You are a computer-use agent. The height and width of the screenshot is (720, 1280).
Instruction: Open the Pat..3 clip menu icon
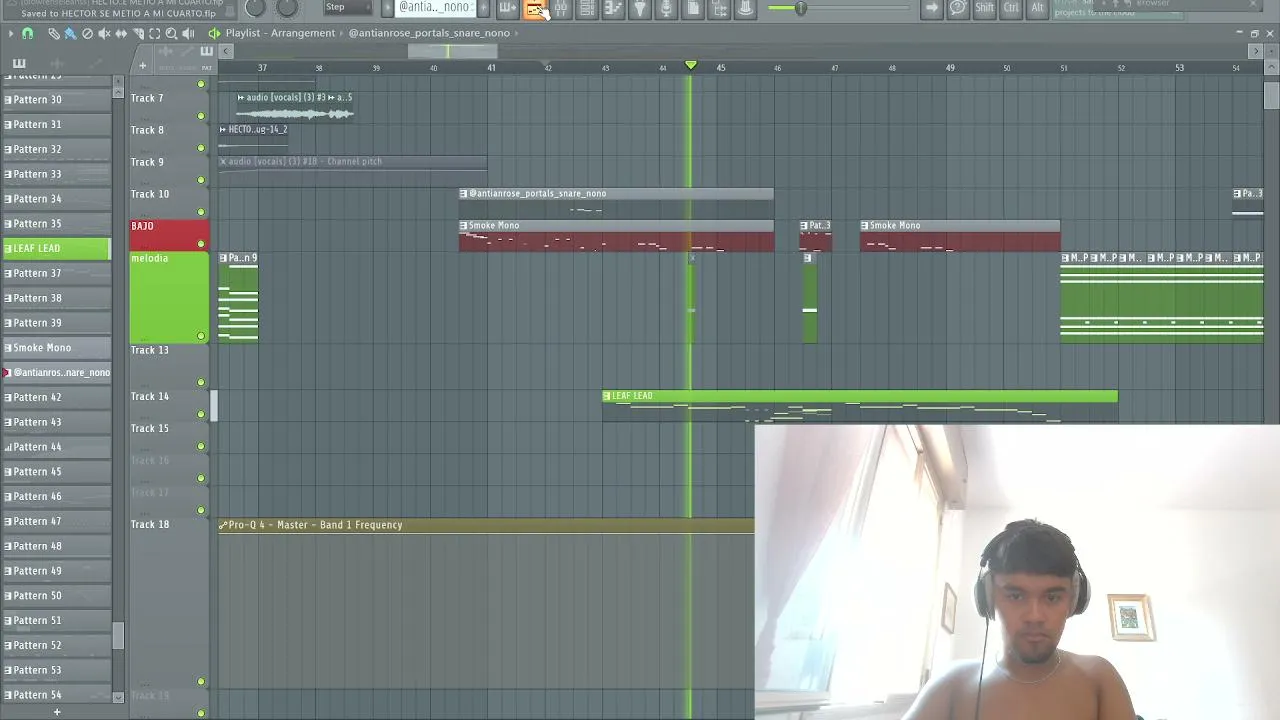pos(804,226)
